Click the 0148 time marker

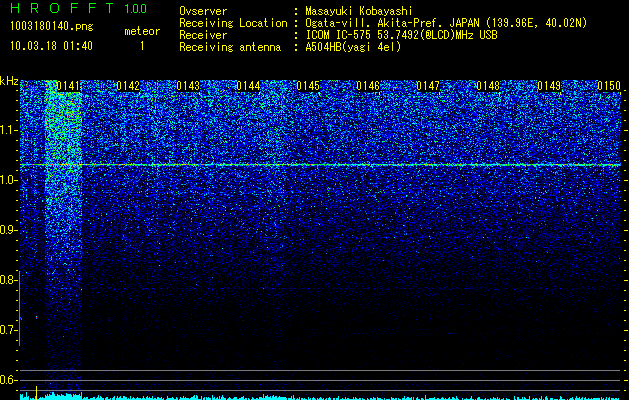click(488, 86)
